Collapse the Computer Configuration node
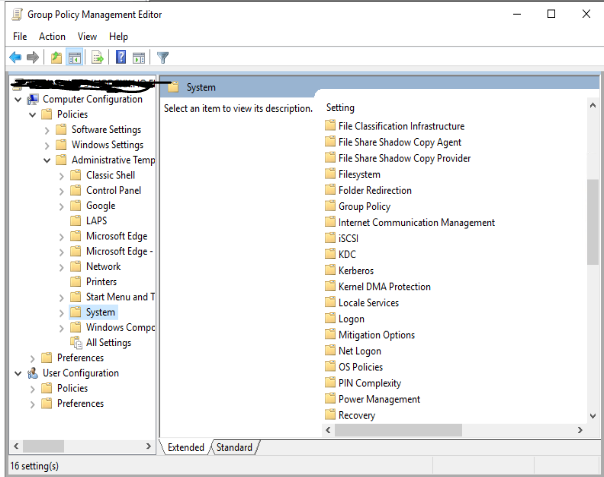The width and height of the screenshot is (604, 477). (x=18, y=100)
